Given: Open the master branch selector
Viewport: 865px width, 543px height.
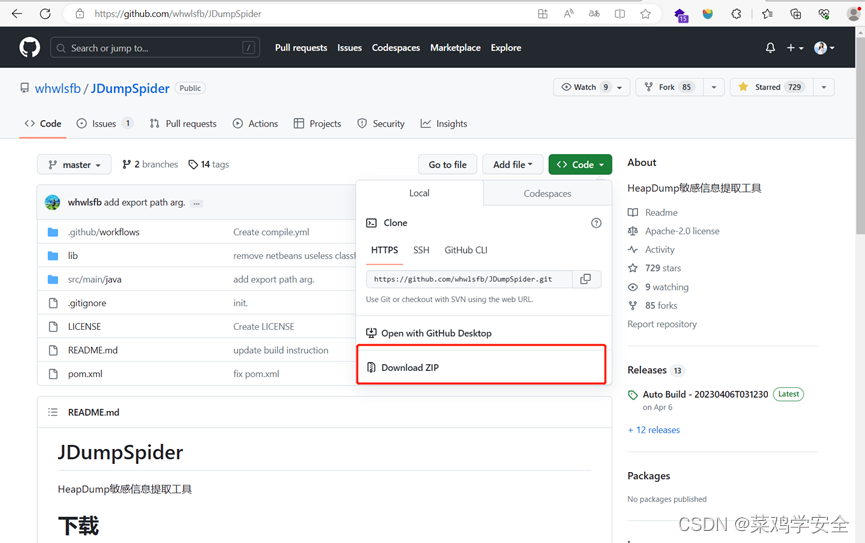Looking at the screenshot, I should click(74, 164).
